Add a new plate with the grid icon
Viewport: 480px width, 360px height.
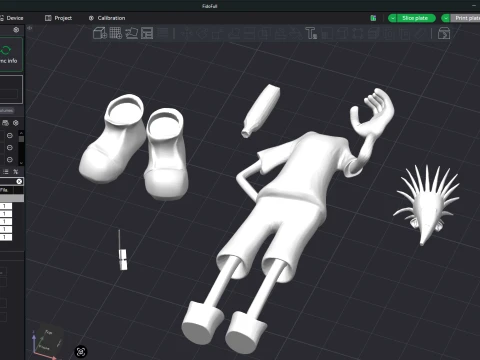click(x=116, y=33)
